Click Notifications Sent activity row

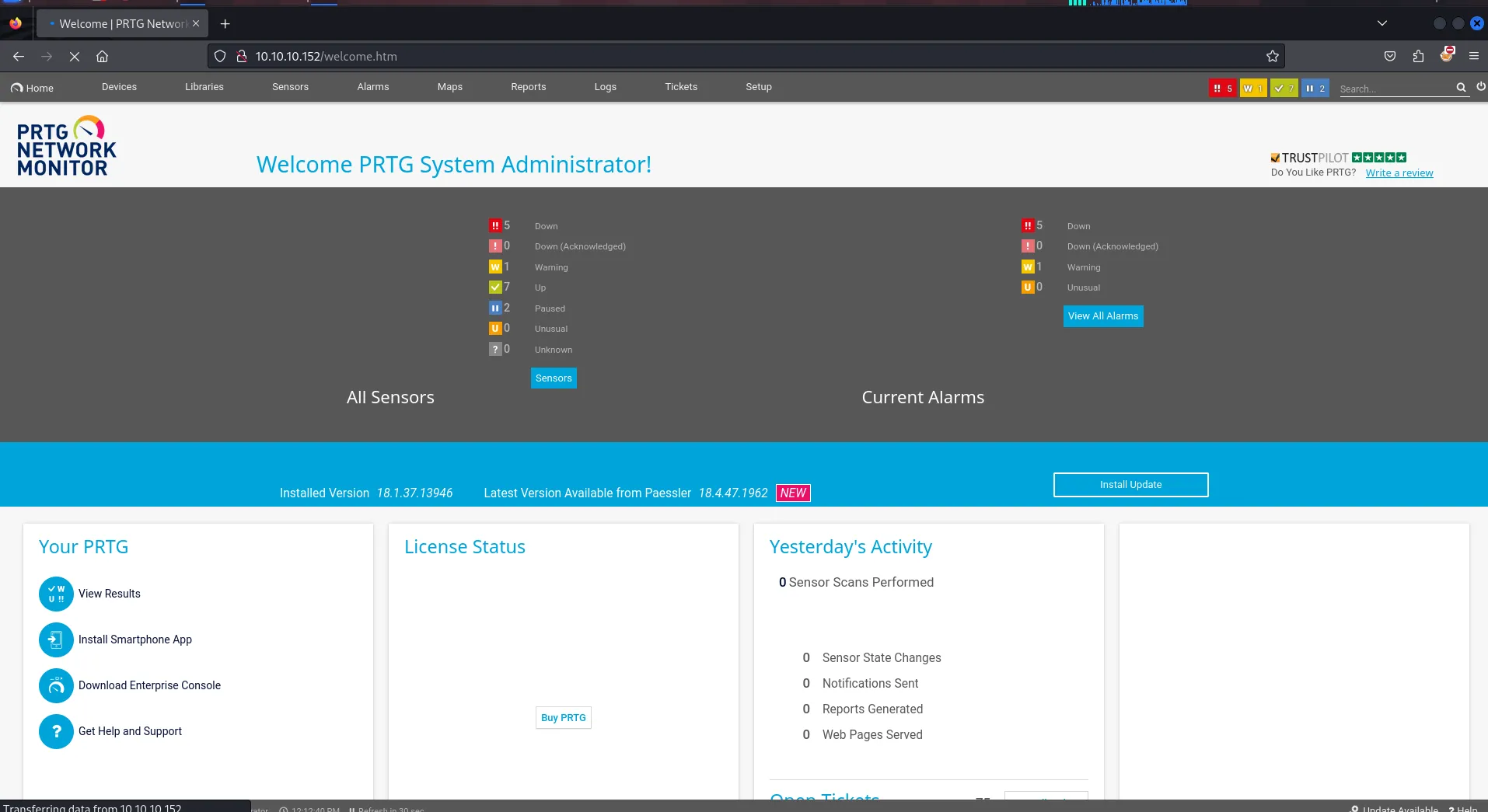pos(861,684)
